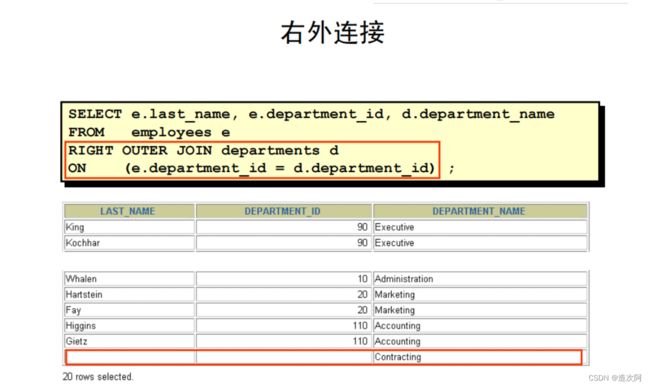
Task: Click department ID 110 in Higgins's row
Action: tap(284, 326)
